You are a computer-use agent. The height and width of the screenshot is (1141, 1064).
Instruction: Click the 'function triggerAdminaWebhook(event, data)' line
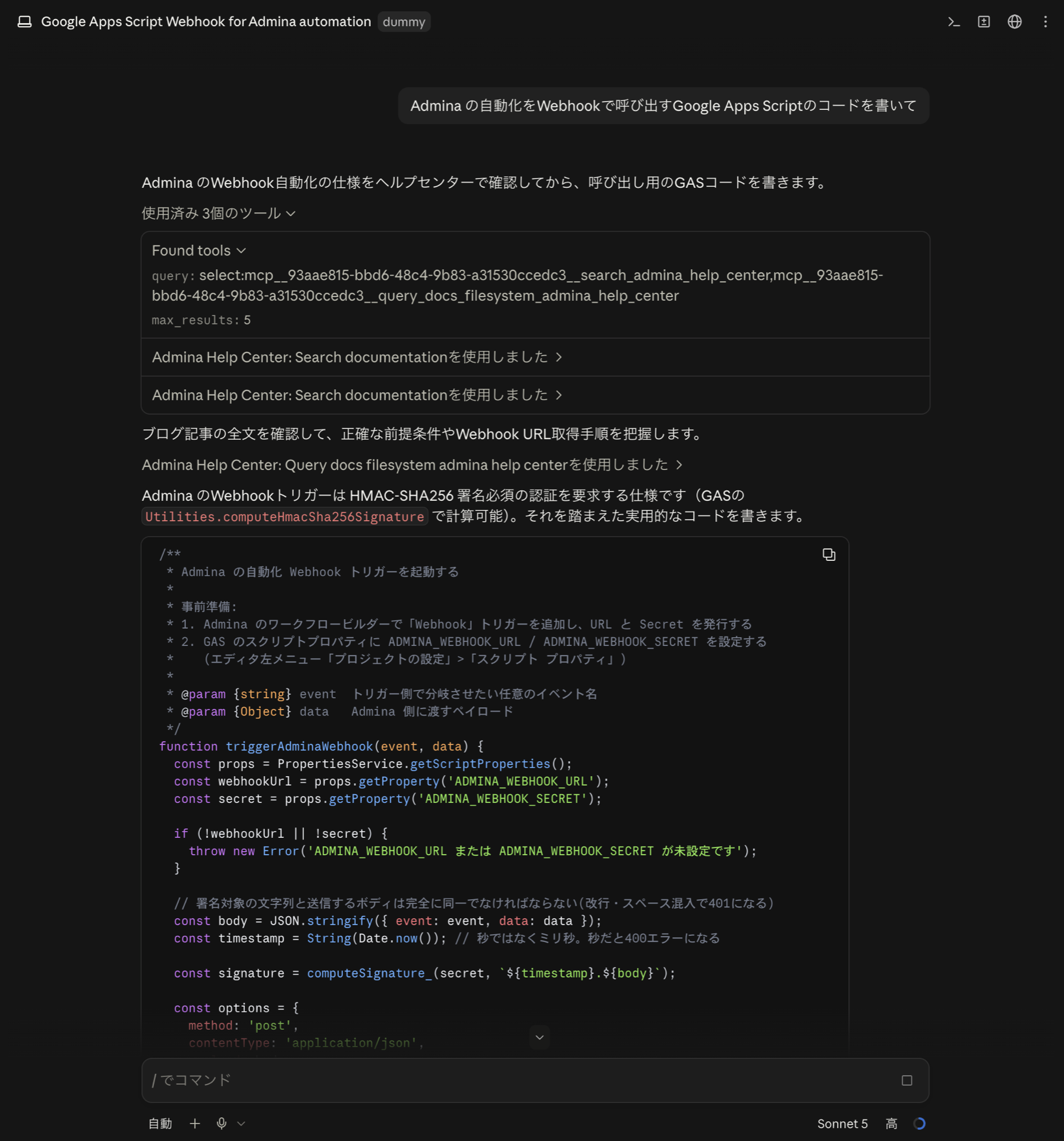(x=321, y=746)
